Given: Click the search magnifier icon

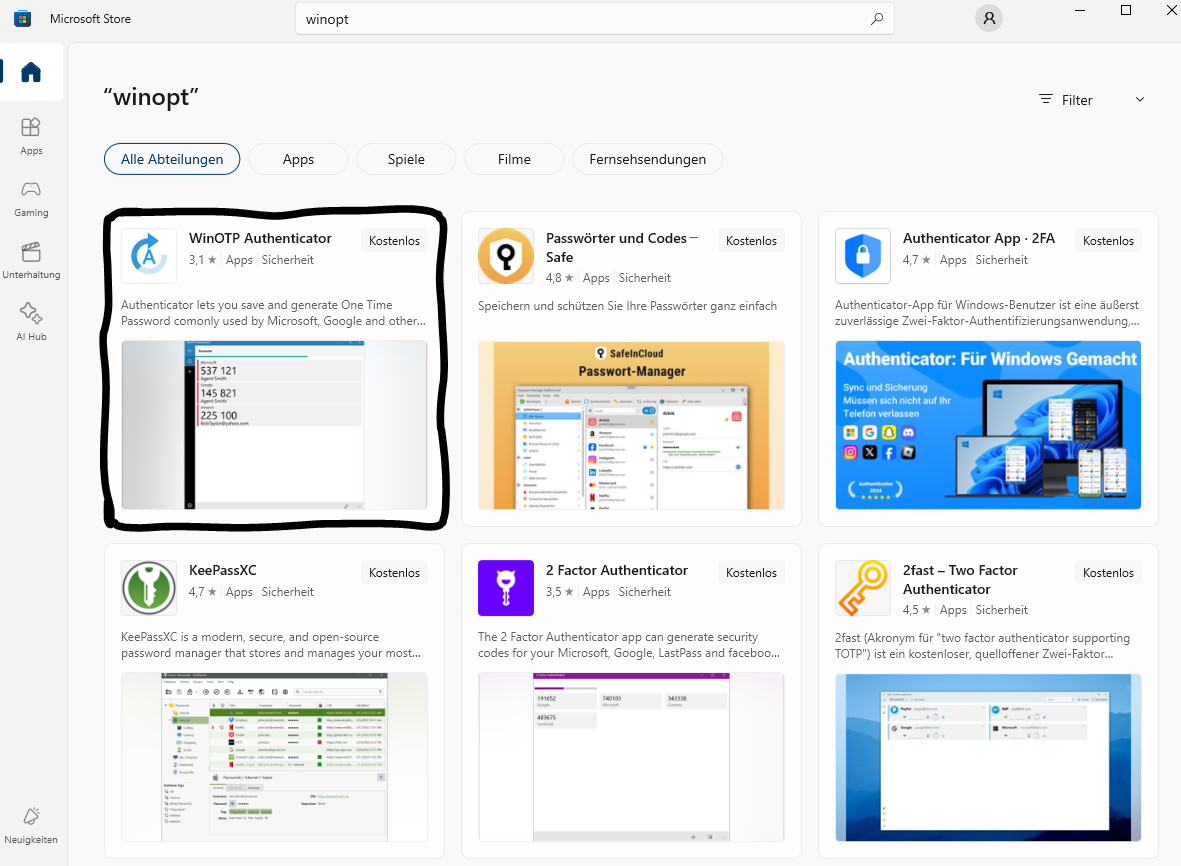Looking at the screenshot, I should point(877,19).
